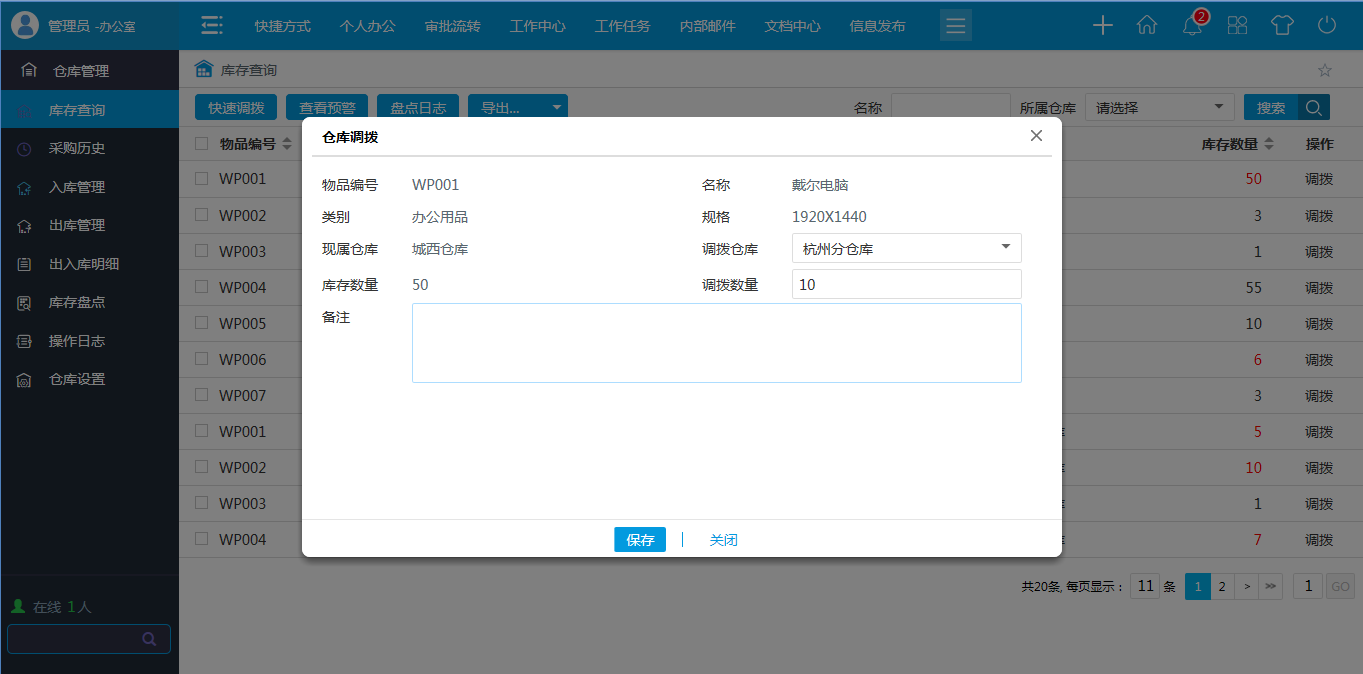This screenshot has width=1363, height=674.
Task: Toggle the select-all header checkbox
Action: pos(201,144)
